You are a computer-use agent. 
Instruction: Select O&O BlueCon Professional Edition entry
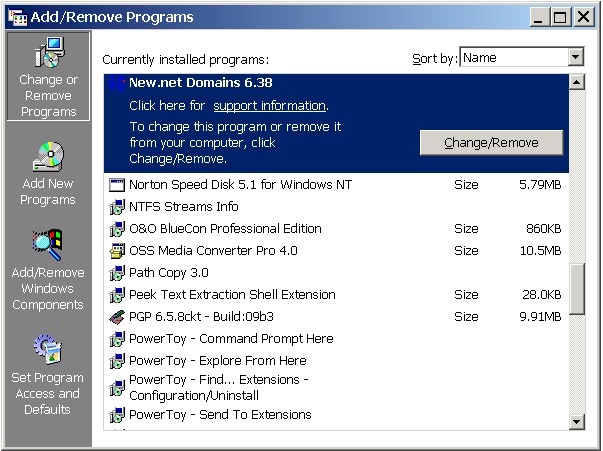click(336, 229)
